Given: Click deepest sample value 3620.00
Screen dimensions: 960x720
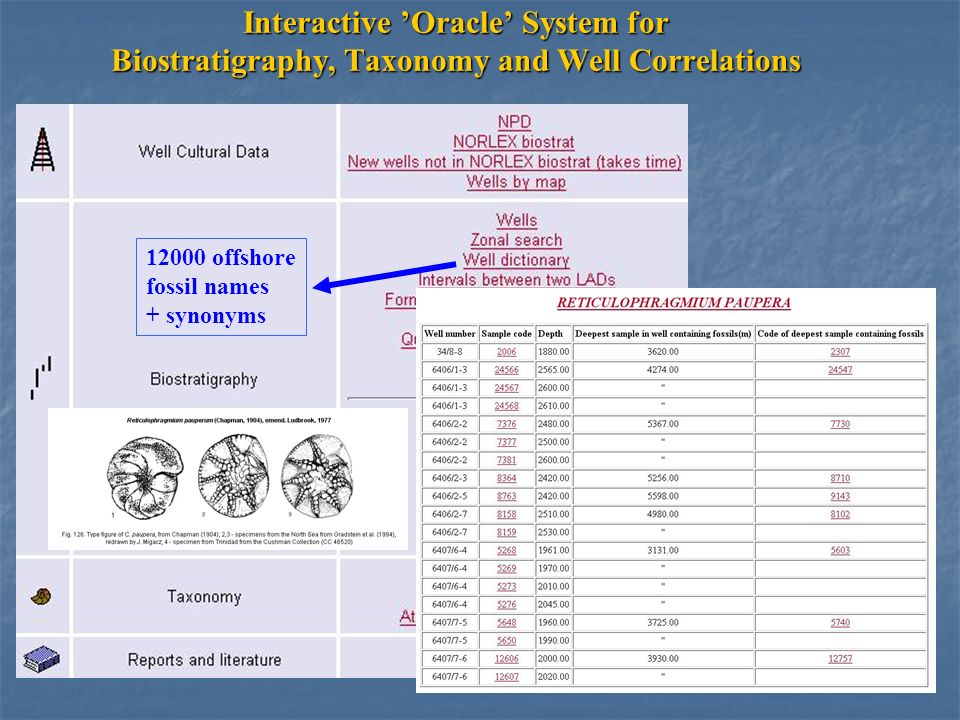Looking at the screenshot, I should 663,352.
